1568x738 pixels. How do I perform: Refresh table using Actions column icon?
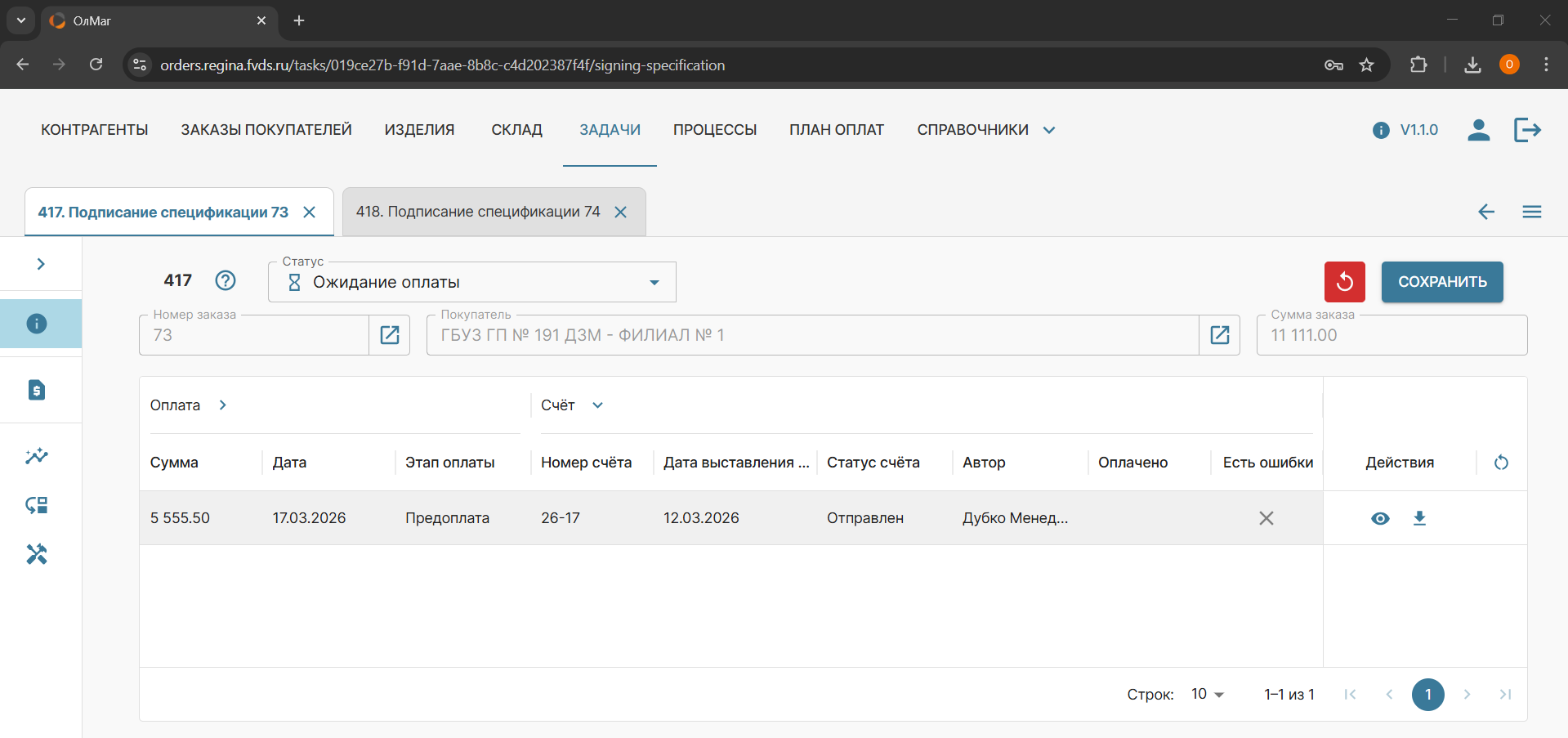(1501, 463)
